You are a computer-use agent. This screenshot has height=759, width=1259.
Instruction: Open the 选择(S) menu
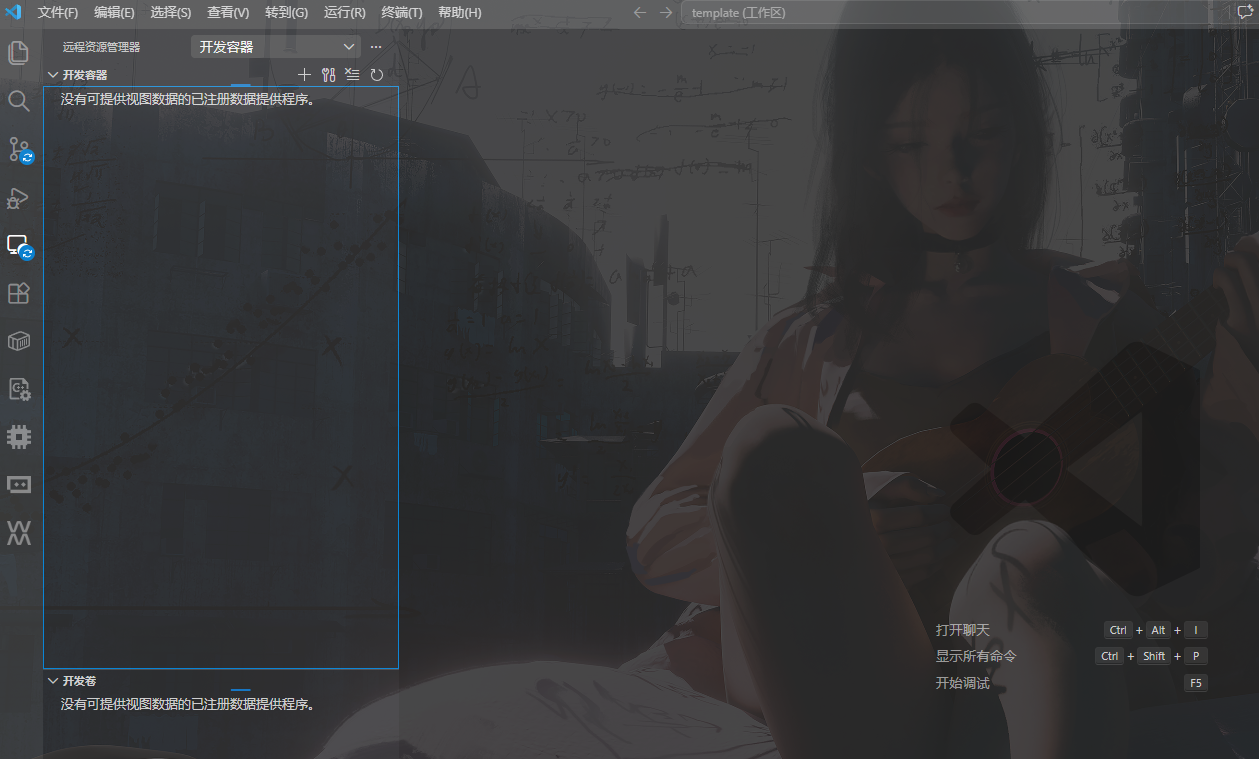[x=171, y=13]
